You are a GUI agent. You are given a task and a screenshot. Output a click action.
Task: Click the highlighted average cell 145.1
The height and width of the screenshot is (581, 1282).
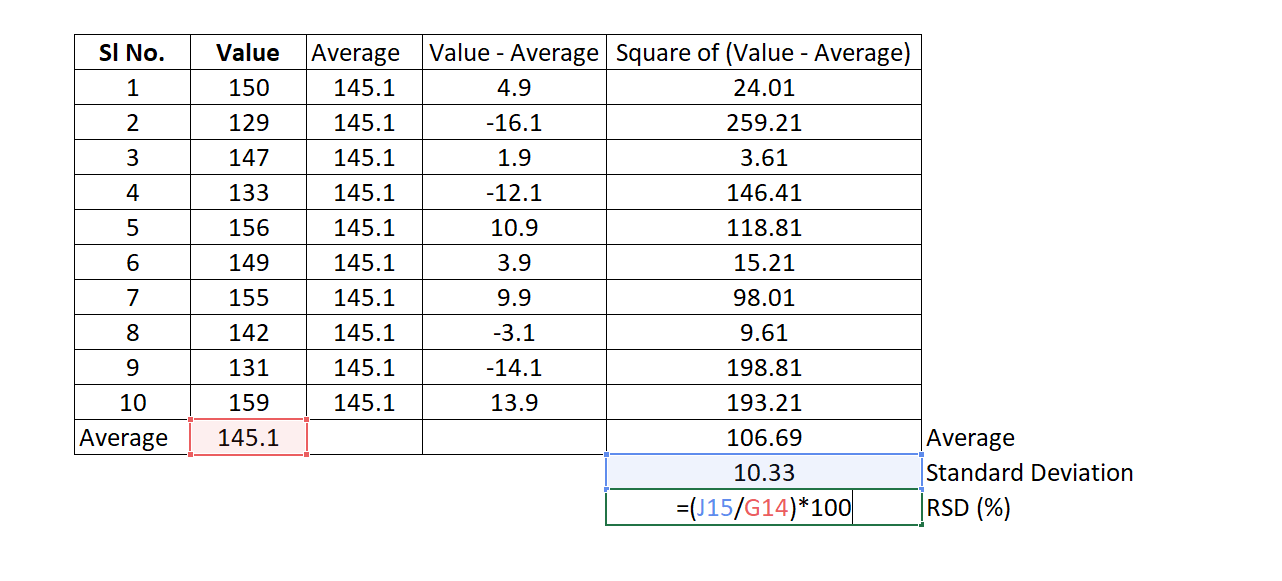248,437
